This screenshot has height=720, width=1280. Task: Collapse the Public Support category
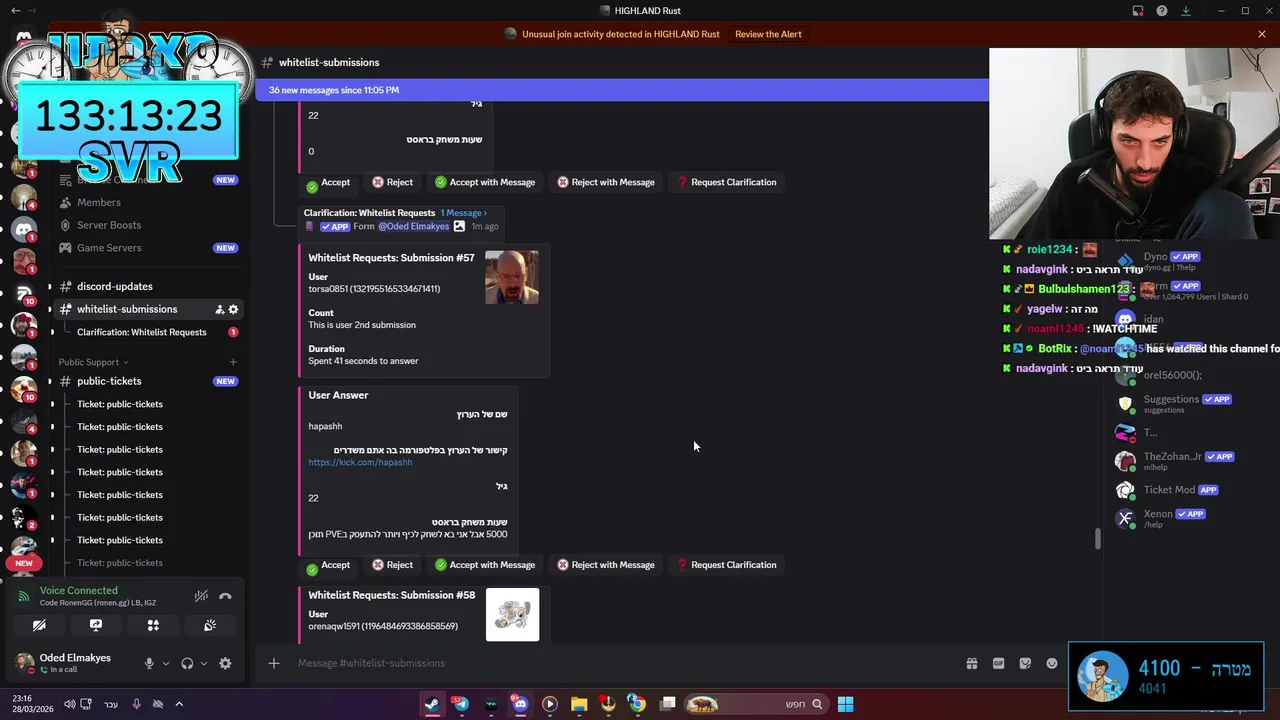point(92,362)
